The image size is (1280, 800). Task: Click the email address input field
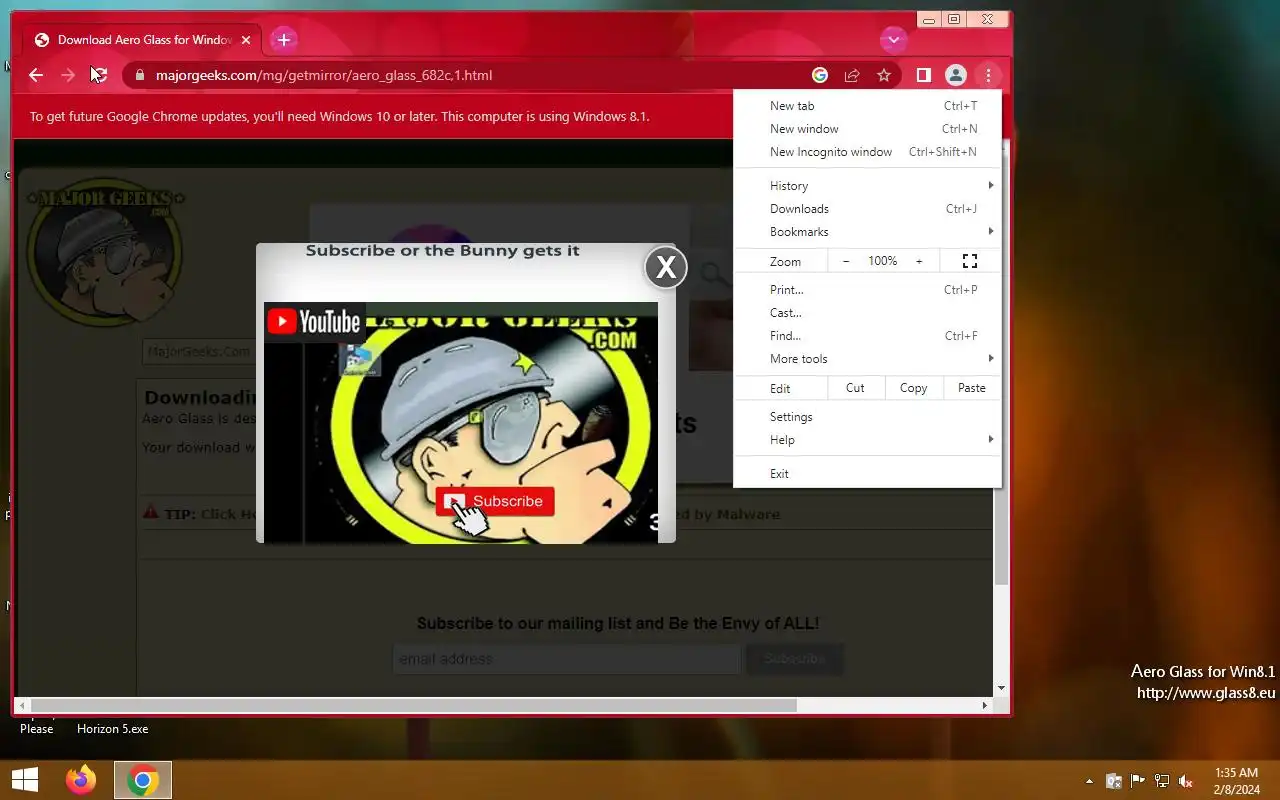tap(567, 659)
